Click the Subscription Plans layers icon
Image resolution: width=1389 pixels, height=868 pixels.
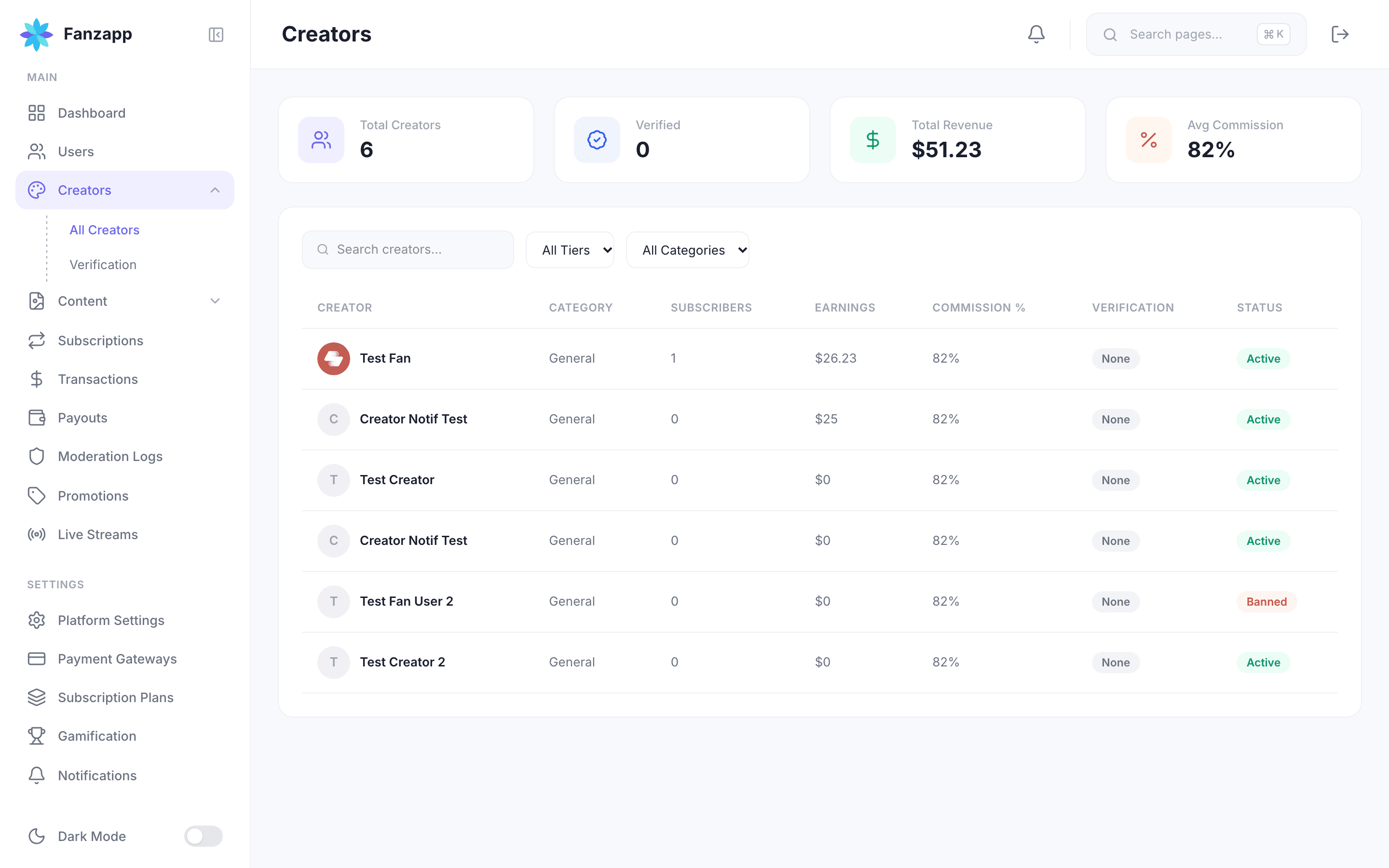[37, 697]
